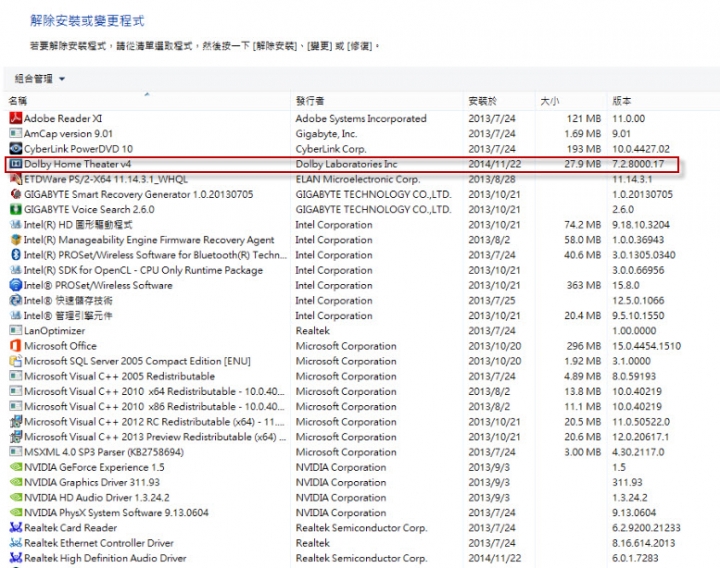The height and width of the screenshot is (568, 720).
Task: Click the 解除安裝或變更程式 heading
Action: (87, 21)
